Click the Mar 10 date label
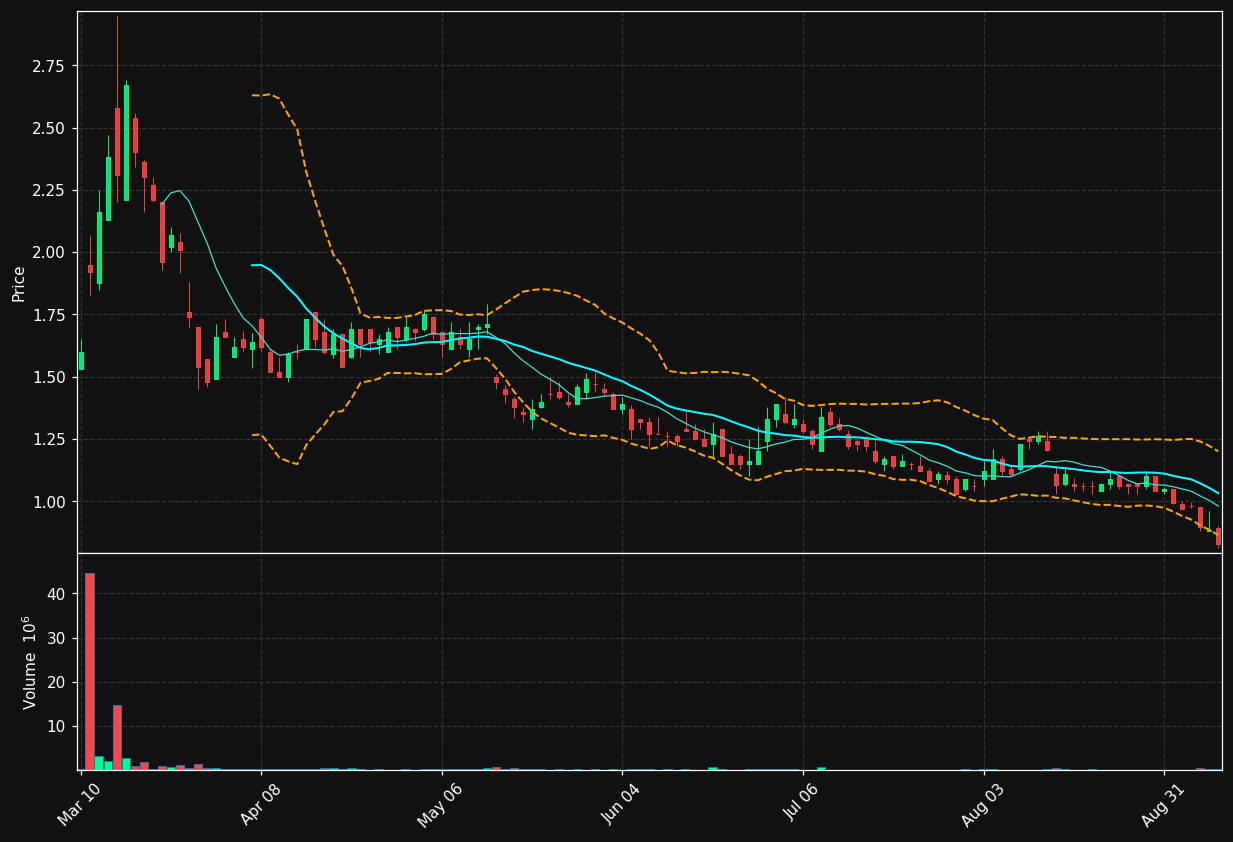The image size is (1233, 842). tap(79, 803)
